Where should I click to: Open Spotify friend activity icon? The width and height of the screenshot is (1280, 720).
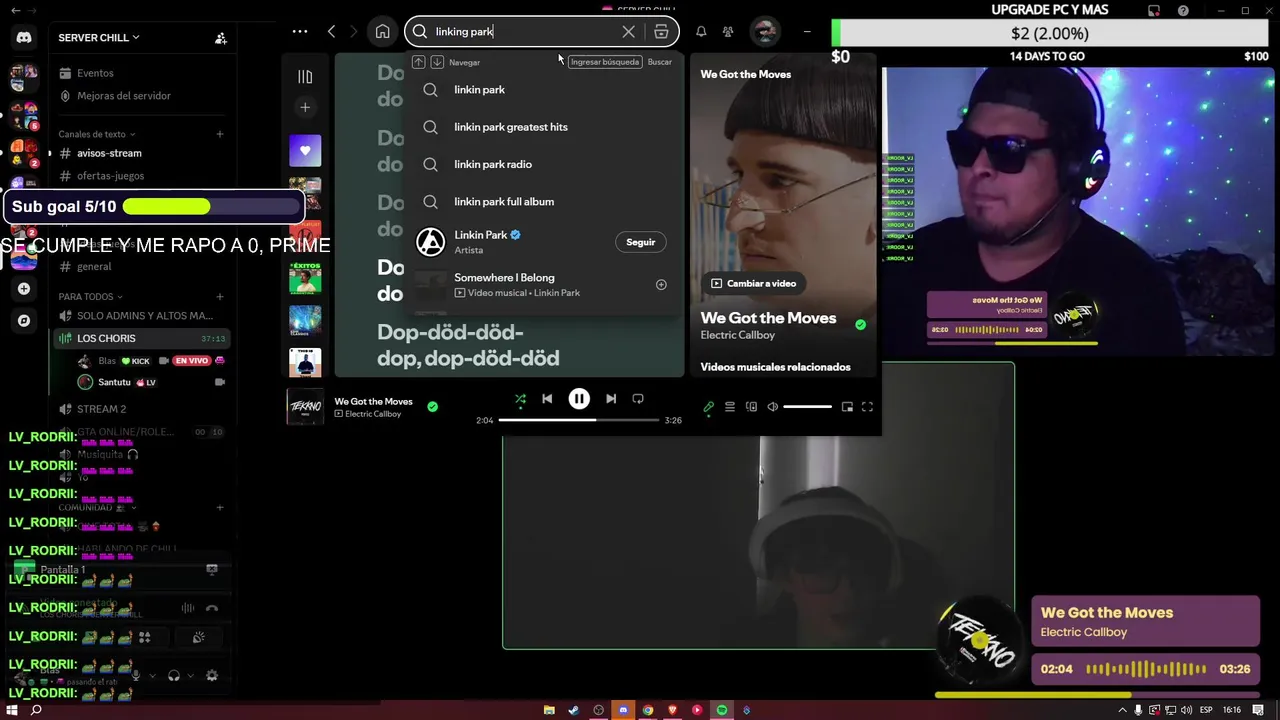click(728, 32)
